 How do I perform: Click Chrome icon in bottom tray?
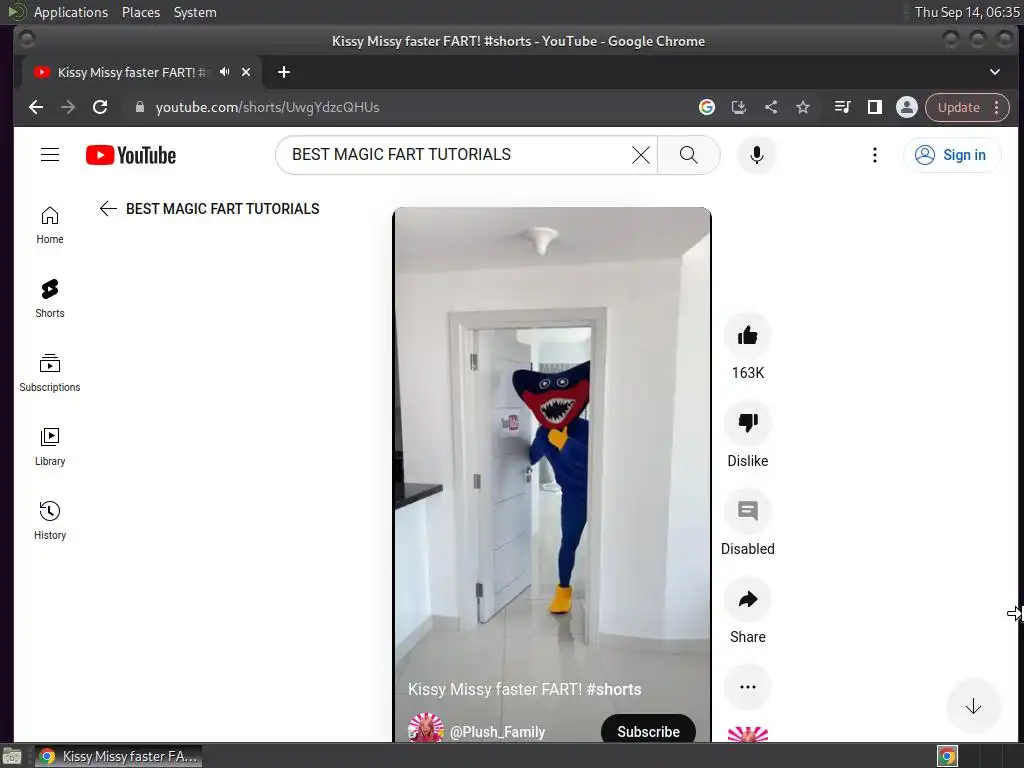pyautogui.click(x=948, y=756)
